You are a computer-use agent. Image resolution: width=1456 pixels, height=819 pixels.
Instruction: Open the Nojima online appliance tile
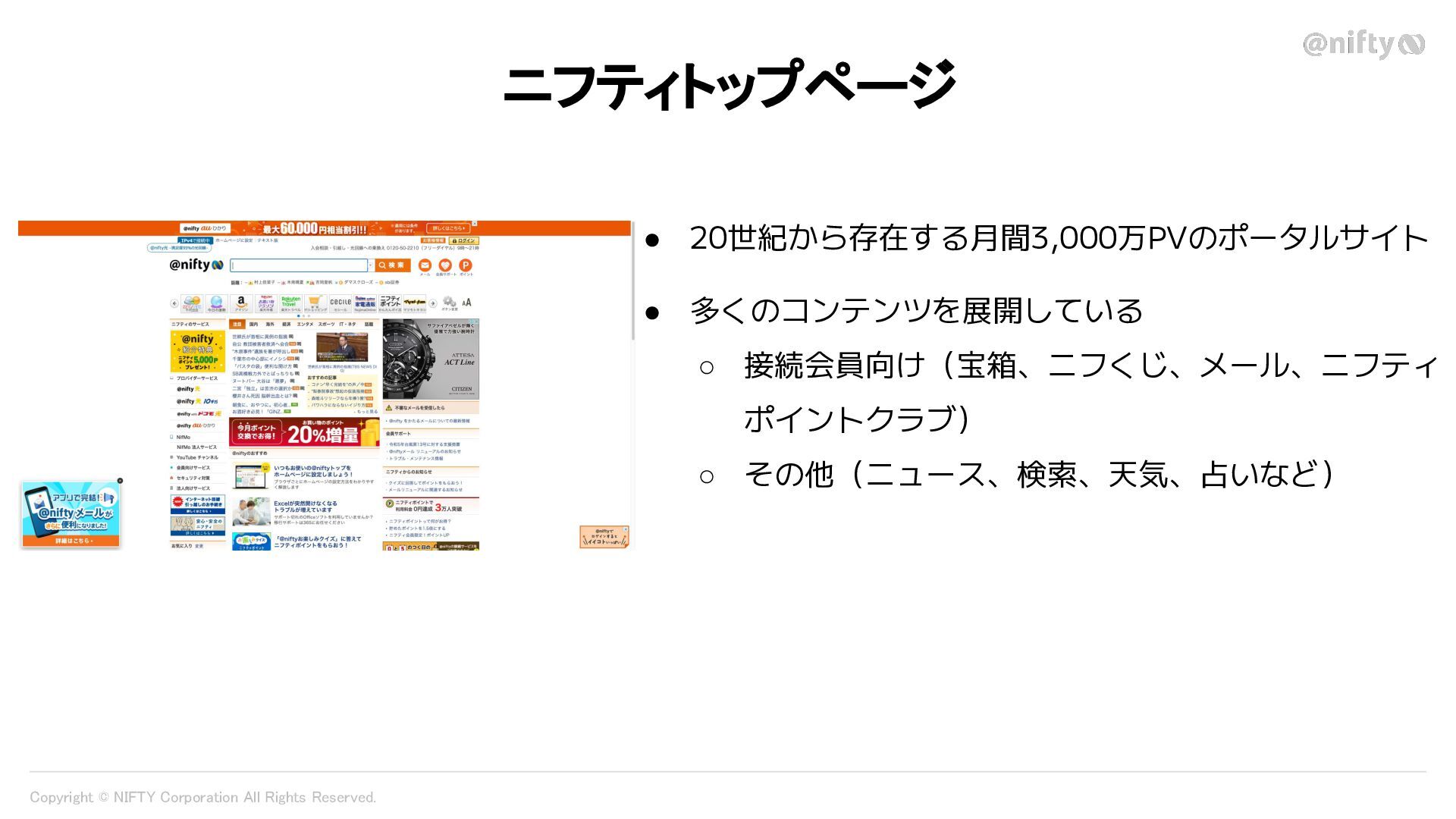[365, 303]
